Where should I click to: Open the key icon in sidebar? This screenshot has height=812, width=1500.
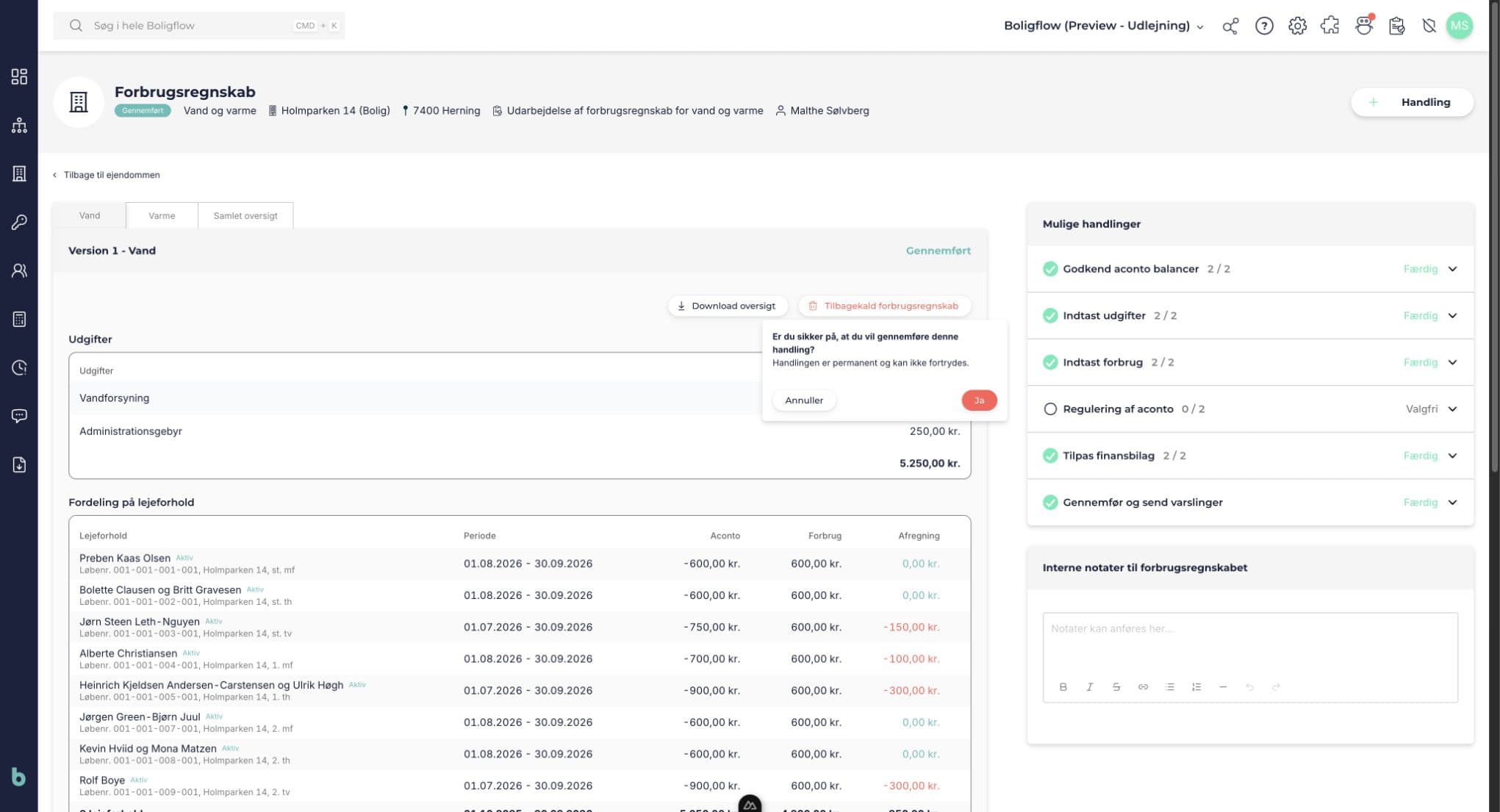[19, 222]
